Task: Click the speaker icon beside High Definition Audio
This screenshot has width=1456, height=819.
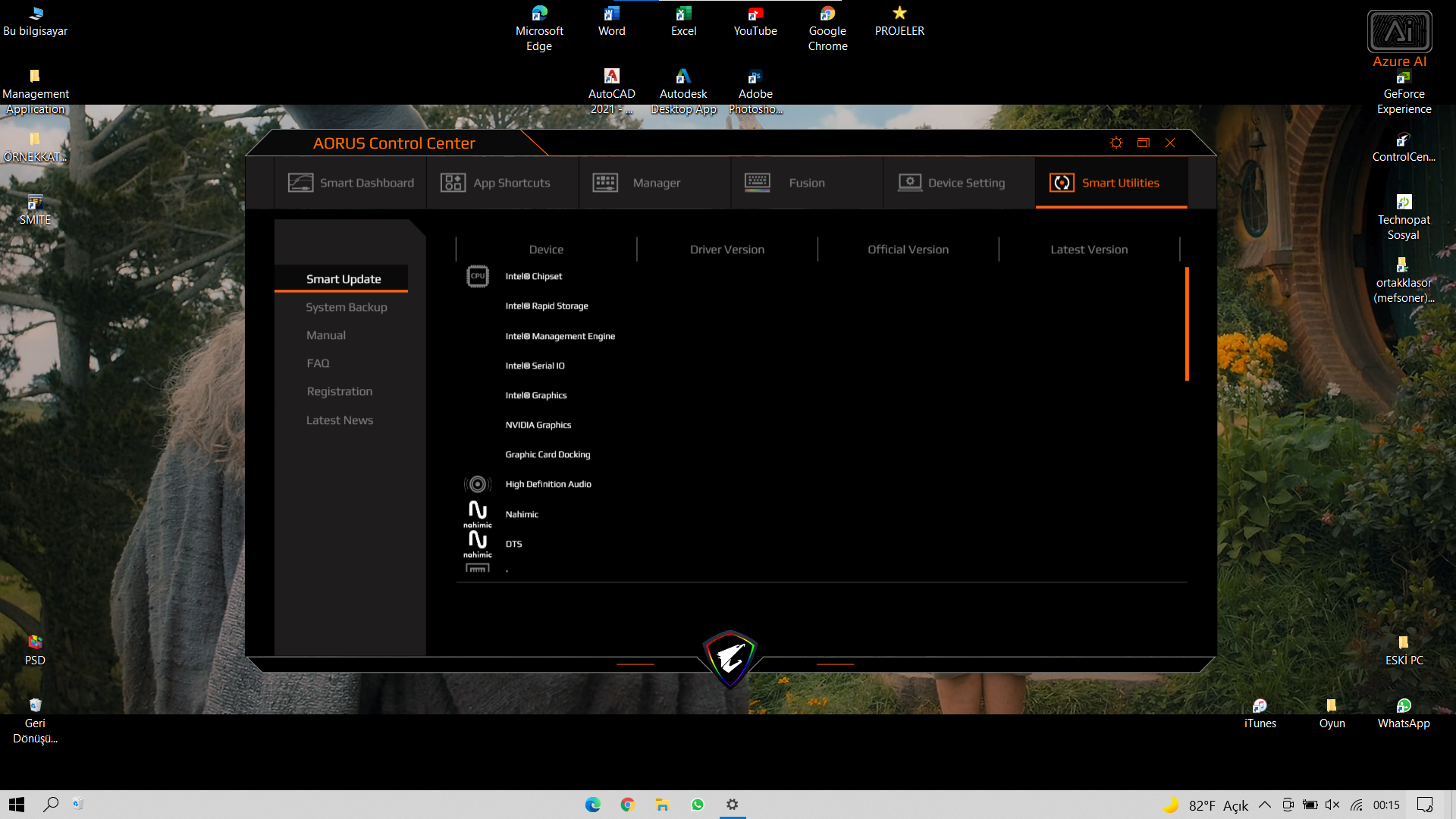Action: tap(477, 484)
